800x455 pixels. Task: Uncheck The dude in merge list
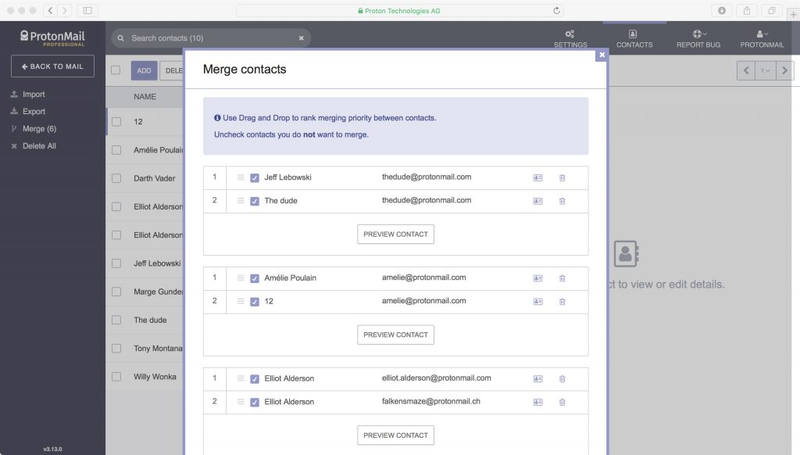[x=255, y=201]
